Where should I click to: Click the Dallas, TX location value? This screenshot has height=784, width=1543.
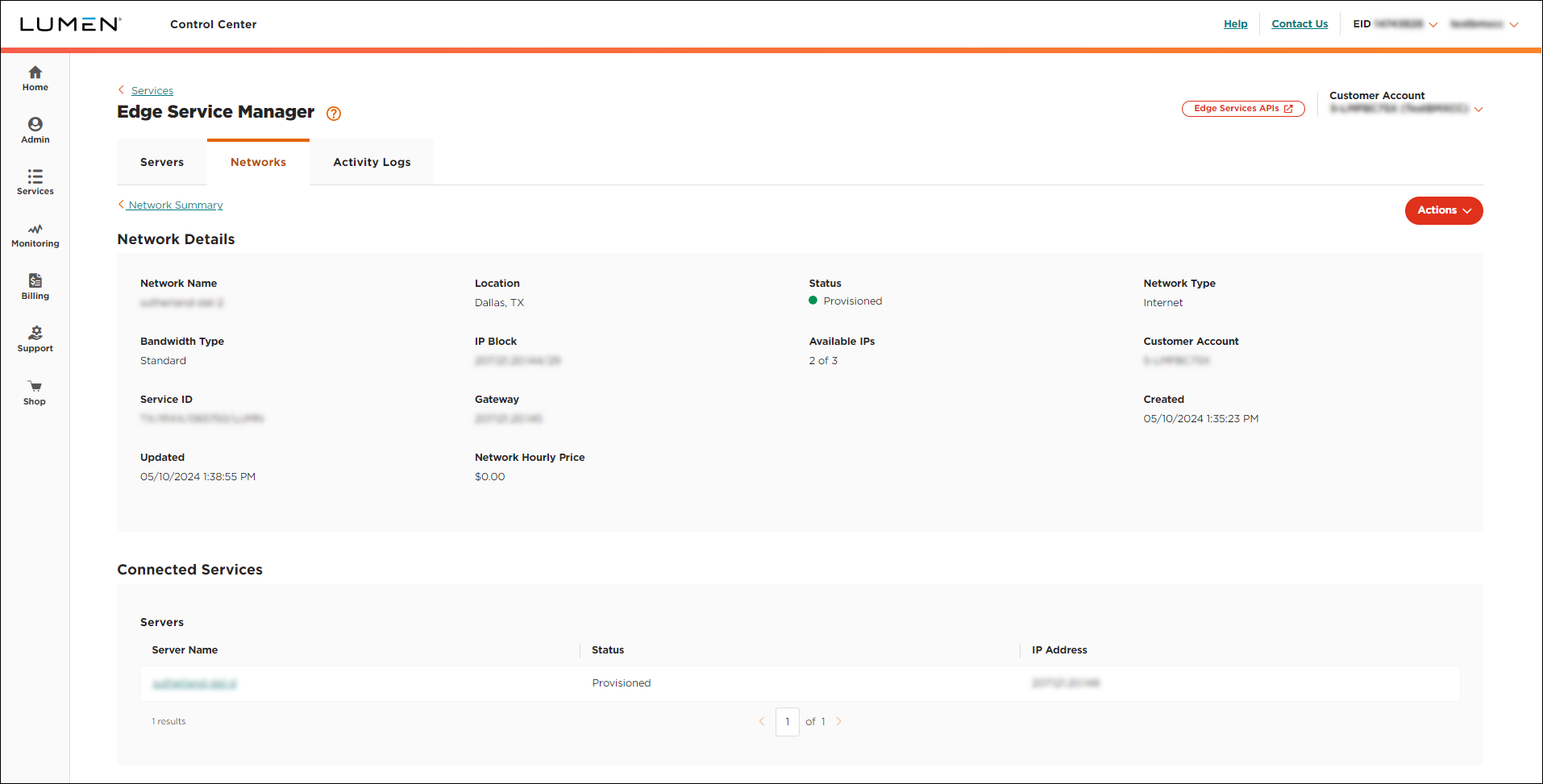point(499,303)
